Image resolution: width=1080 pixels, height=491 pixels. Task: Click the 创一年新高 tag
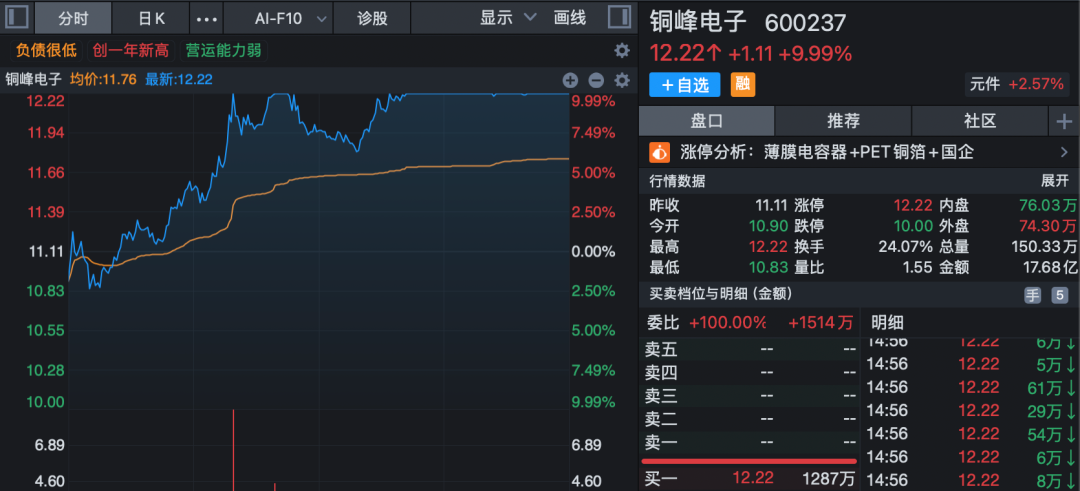(131, 50)
